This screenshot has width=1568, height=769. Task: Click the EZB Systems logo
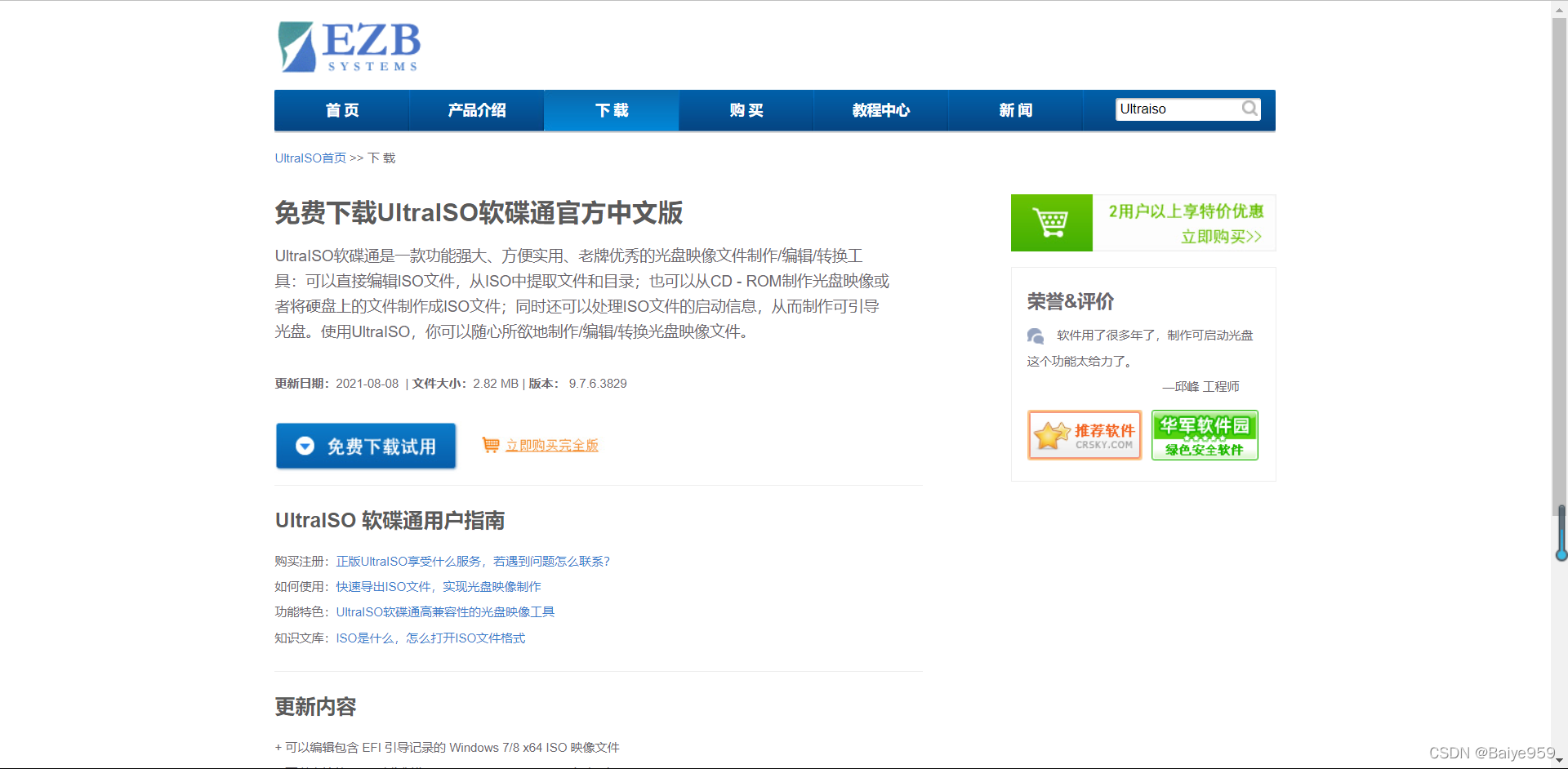349,47
